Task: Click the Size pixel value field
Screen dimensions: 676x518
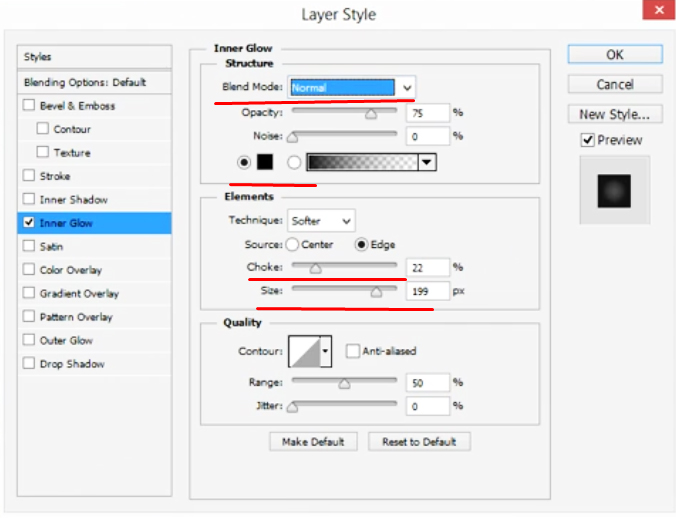Action: click(x=428, y=291)
